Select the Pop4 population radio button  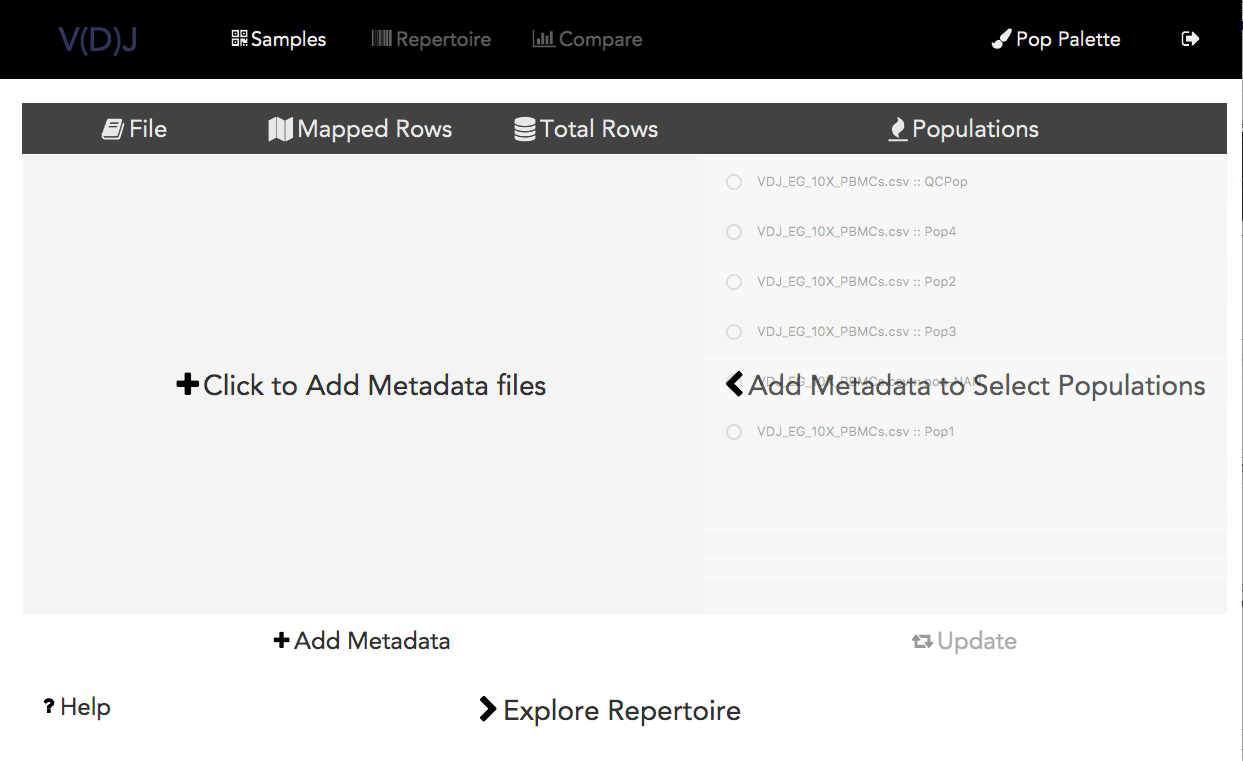pyautogui.click(x=733, y=232)
